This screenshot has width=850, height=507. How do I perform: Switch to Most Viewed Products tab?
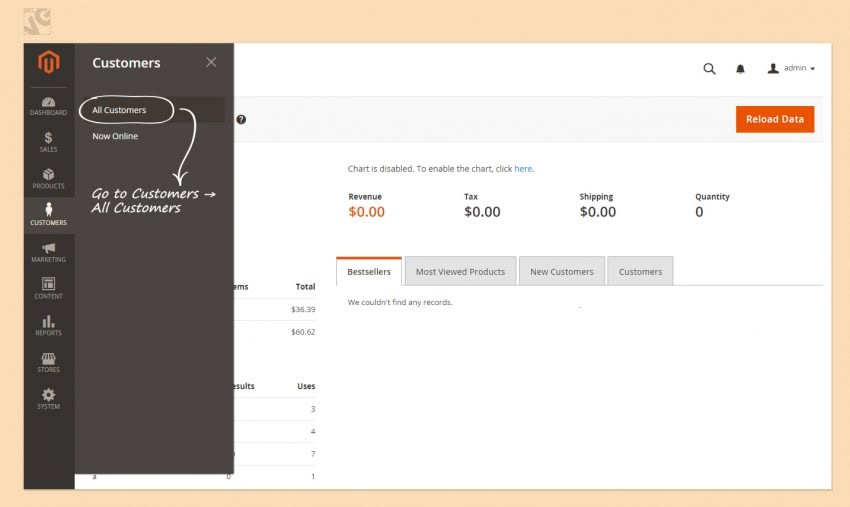point(460,271)
